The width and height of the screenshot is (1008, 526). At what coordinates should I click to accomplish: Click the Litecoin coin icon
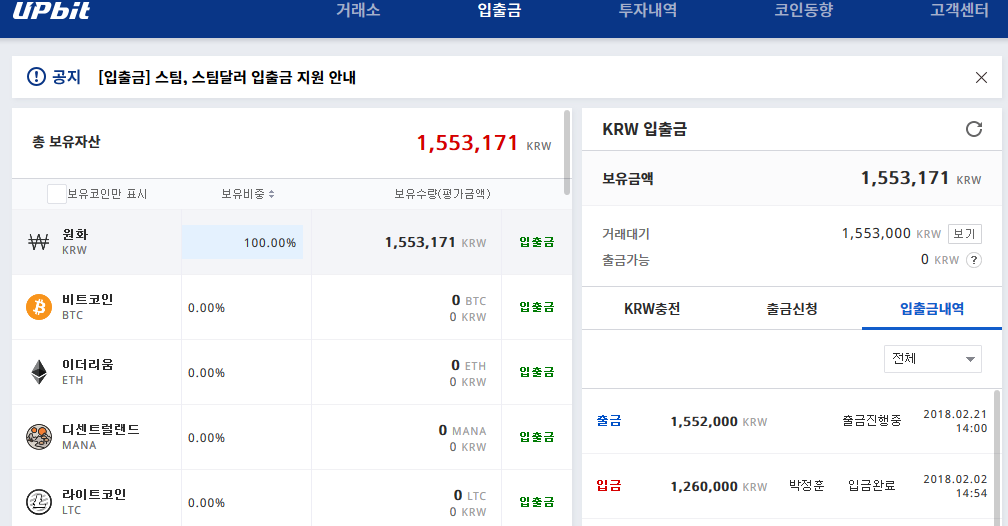[39, 501]
